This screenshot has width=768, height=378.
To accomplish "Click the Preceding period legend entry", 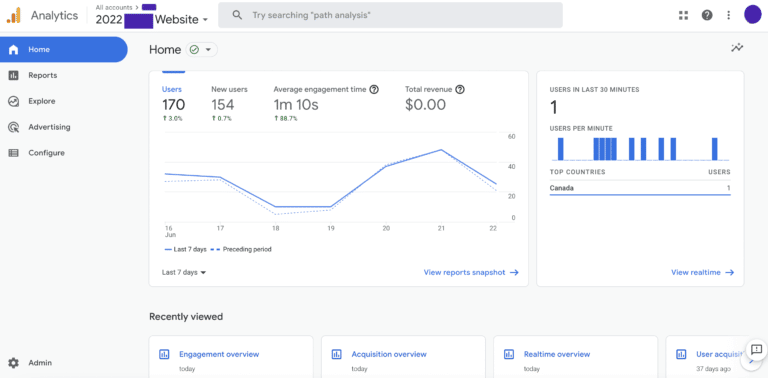I will coord(241,249).
